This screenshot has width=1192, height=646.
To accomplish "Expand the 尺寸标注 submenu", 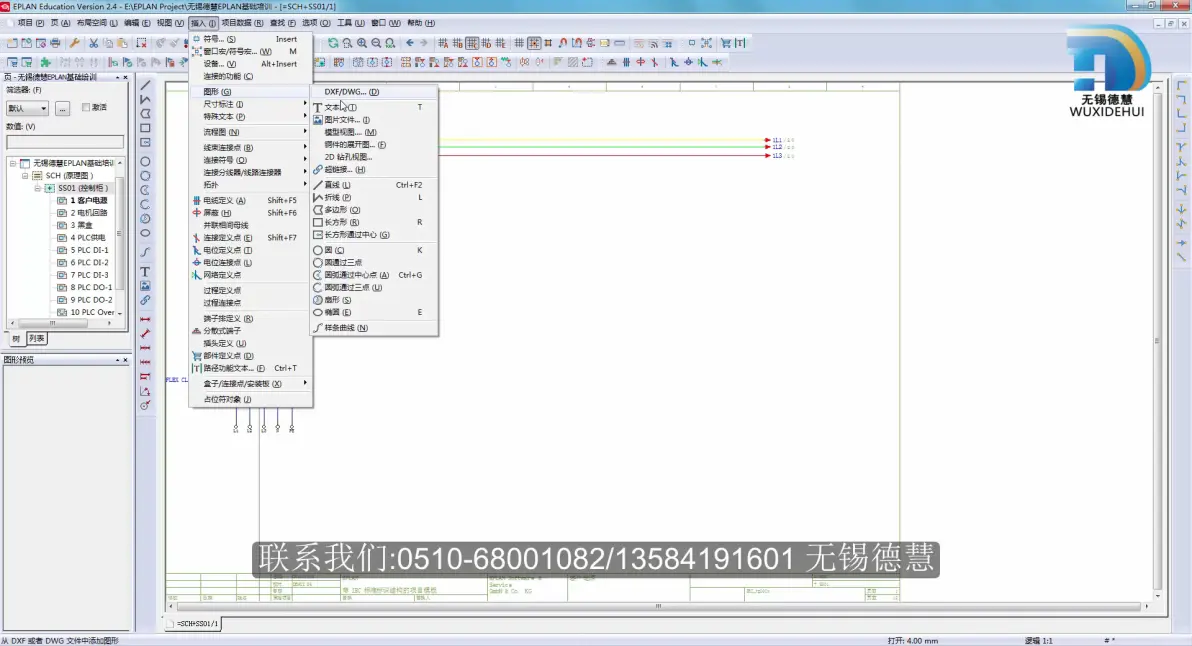I will pyautogui.click(x=251, y=104).
